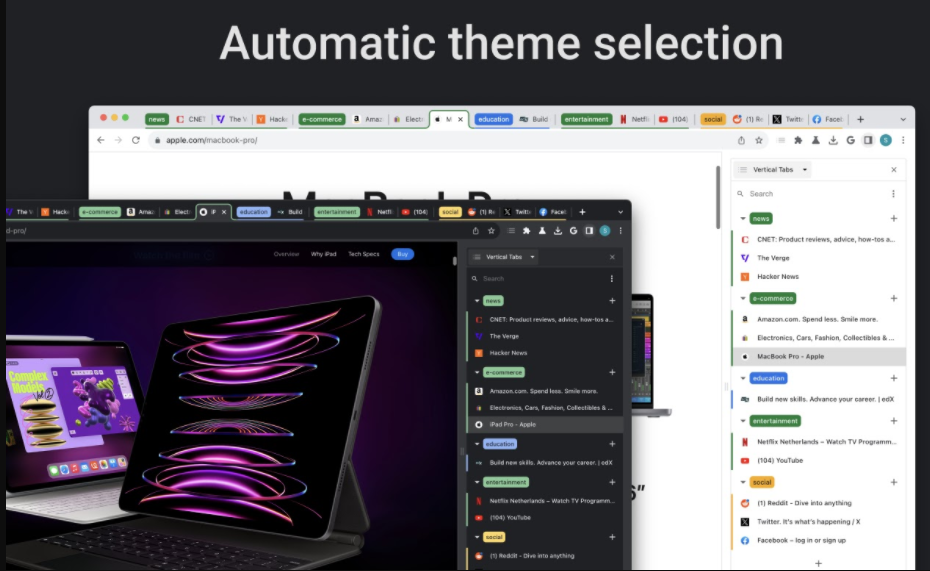The width and height of the screenshot is (930, 571).
Task: Switch to the Netflix tab in the light tab strip
Action: coord(634,119)
